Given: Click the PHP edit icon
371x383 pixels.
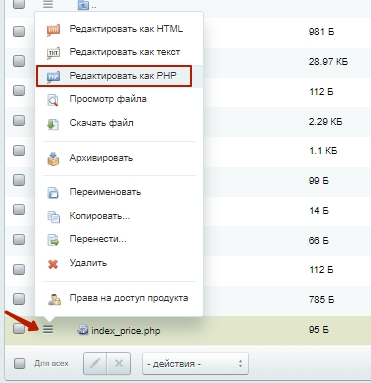Looking at the screenshot, I should 53,77.
